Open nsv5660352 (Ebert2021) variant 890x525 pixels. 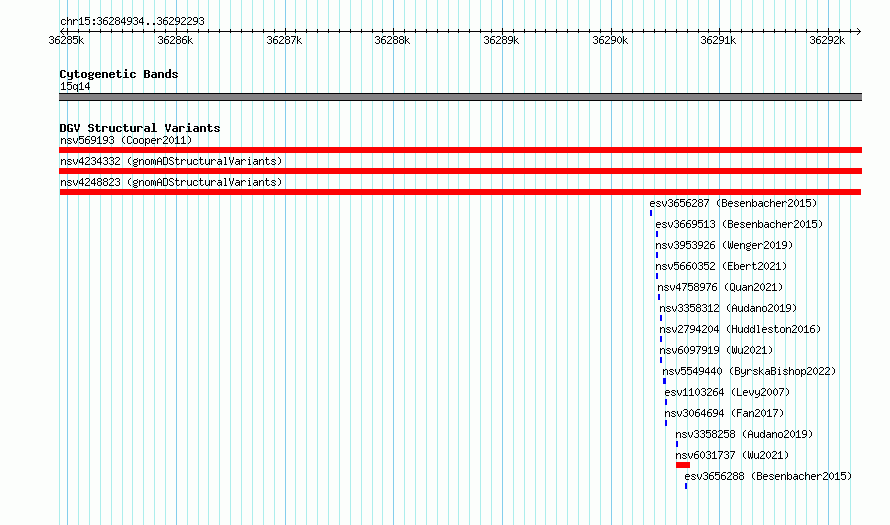(721, 266)
